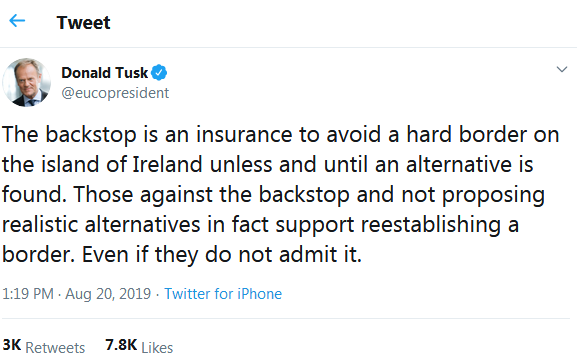Viewport: 577px width, 364px height.
Task: Click the Tweet header title
Action: (84, 23)
